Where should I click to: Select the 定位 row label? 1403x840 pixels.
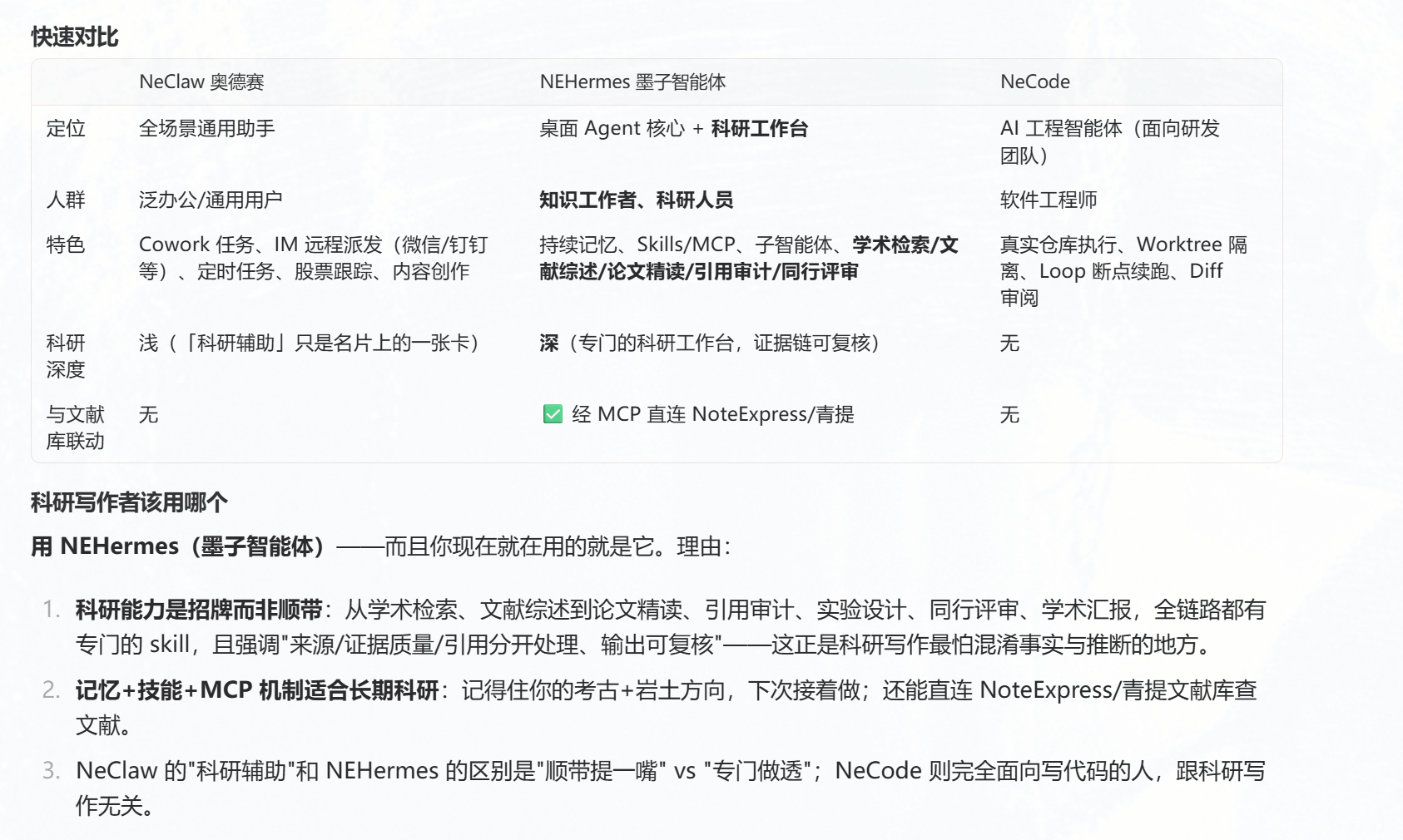[66, 128]
